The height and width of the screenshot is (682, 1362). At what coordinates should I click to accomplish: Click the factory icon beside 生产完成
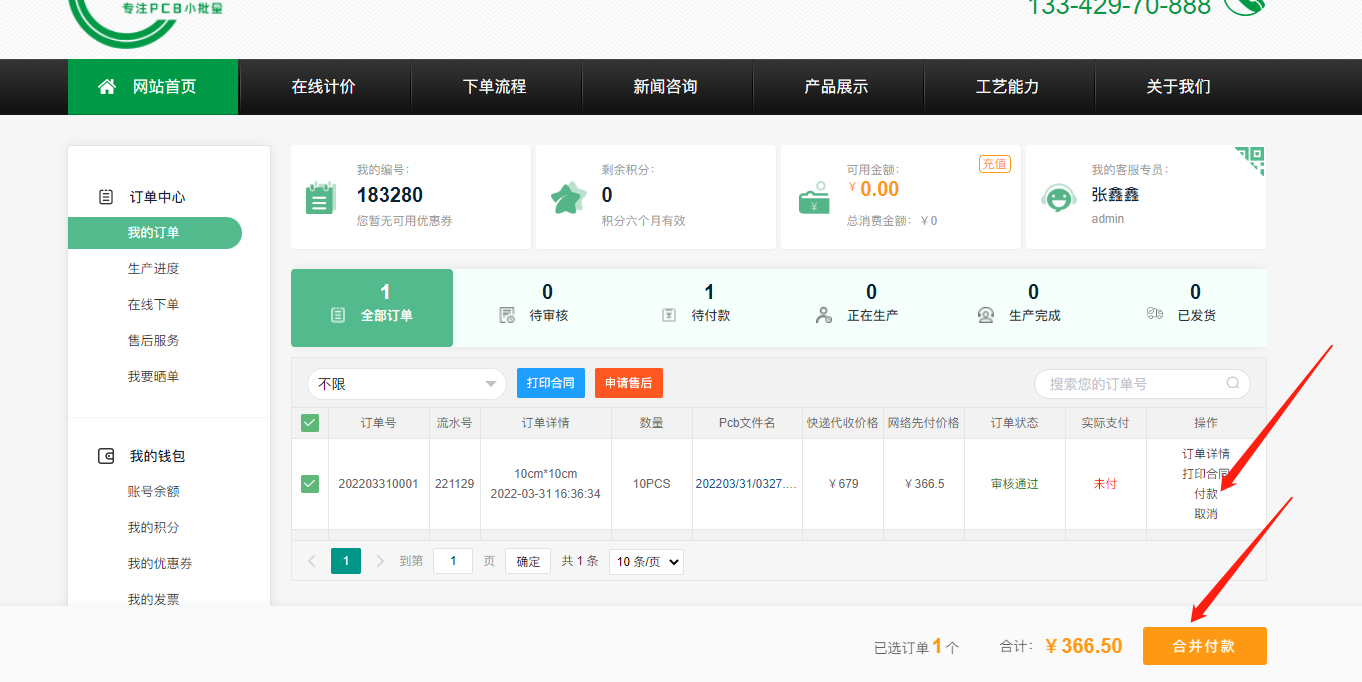tap(985, 313)
